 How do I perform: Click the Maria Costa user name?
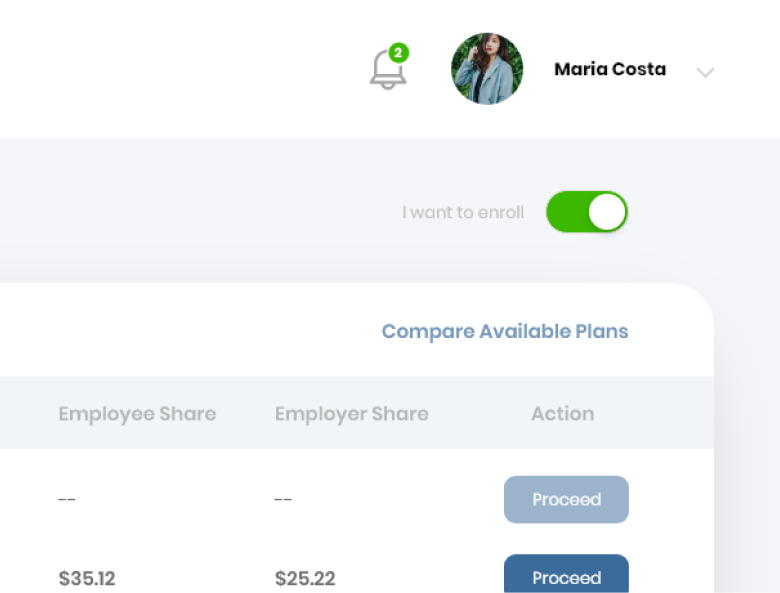(x=609, y=70)
